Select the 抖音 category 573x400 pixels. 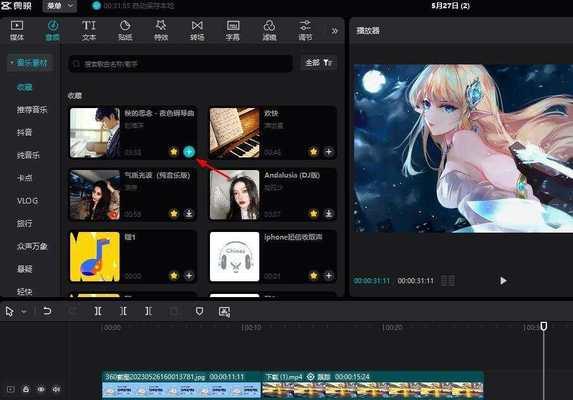pos(24,132)
